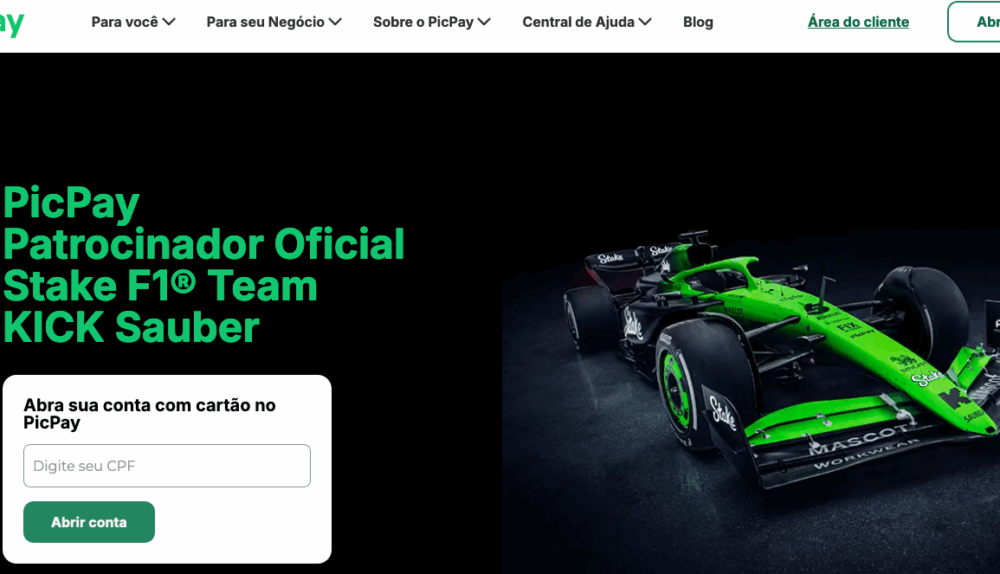Select the Sobre o PicPay menu label
The width and height of the screenshot is (1000, 574).
(423, 22)
